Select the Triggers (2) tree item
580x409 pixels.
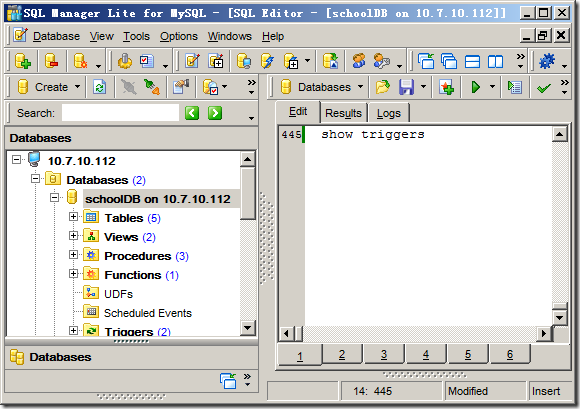137,331
